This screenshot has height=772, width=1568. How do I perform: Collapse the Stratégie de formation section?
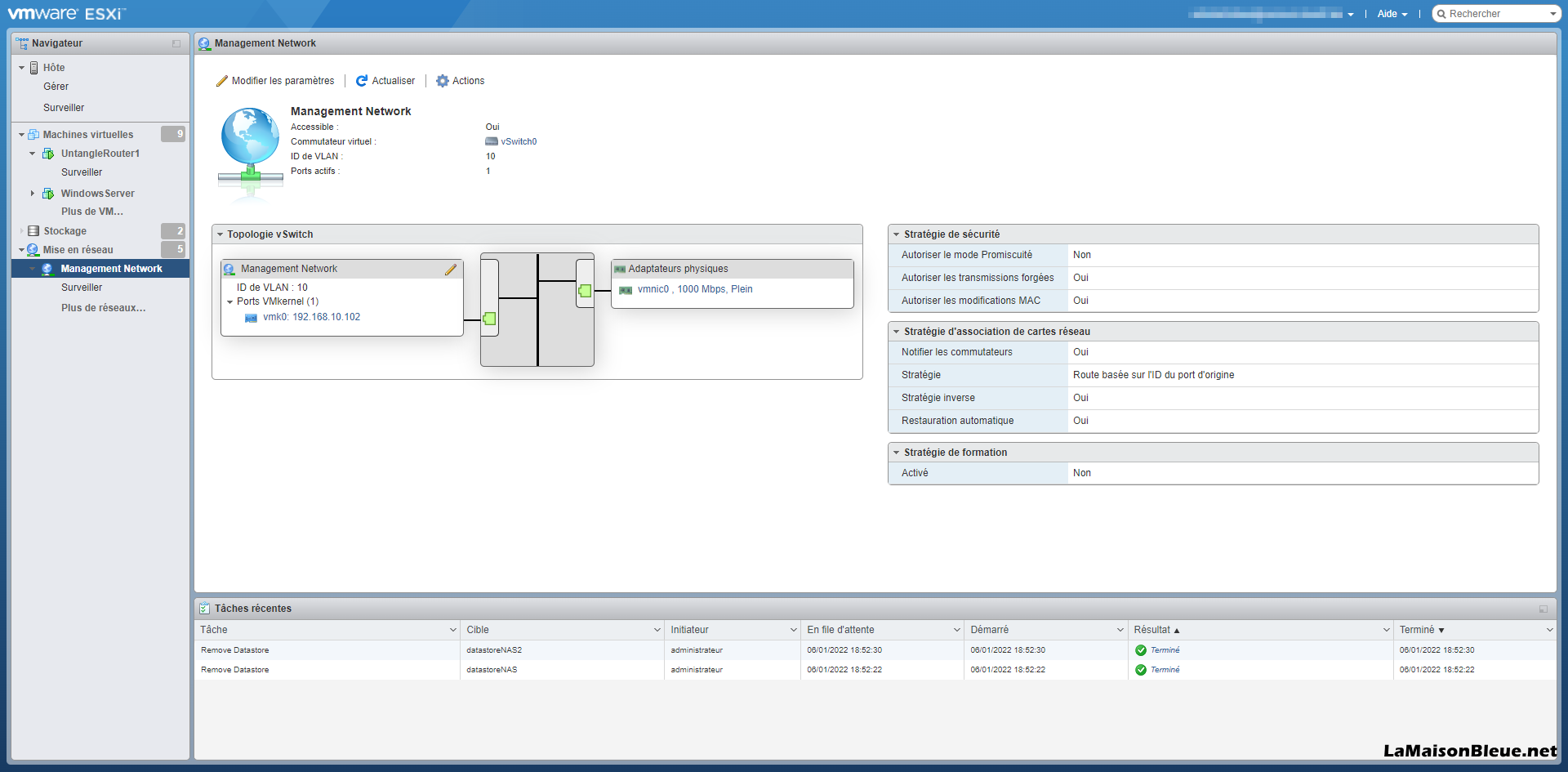point(896,453)
